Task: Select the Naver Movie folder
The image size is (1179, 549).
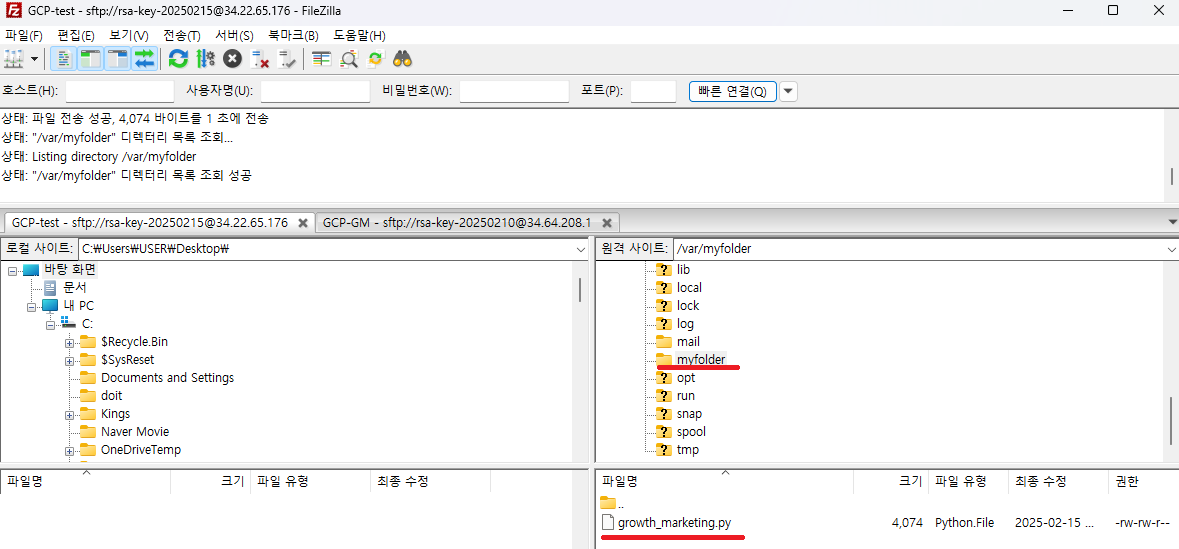Action: pos(135,432)
